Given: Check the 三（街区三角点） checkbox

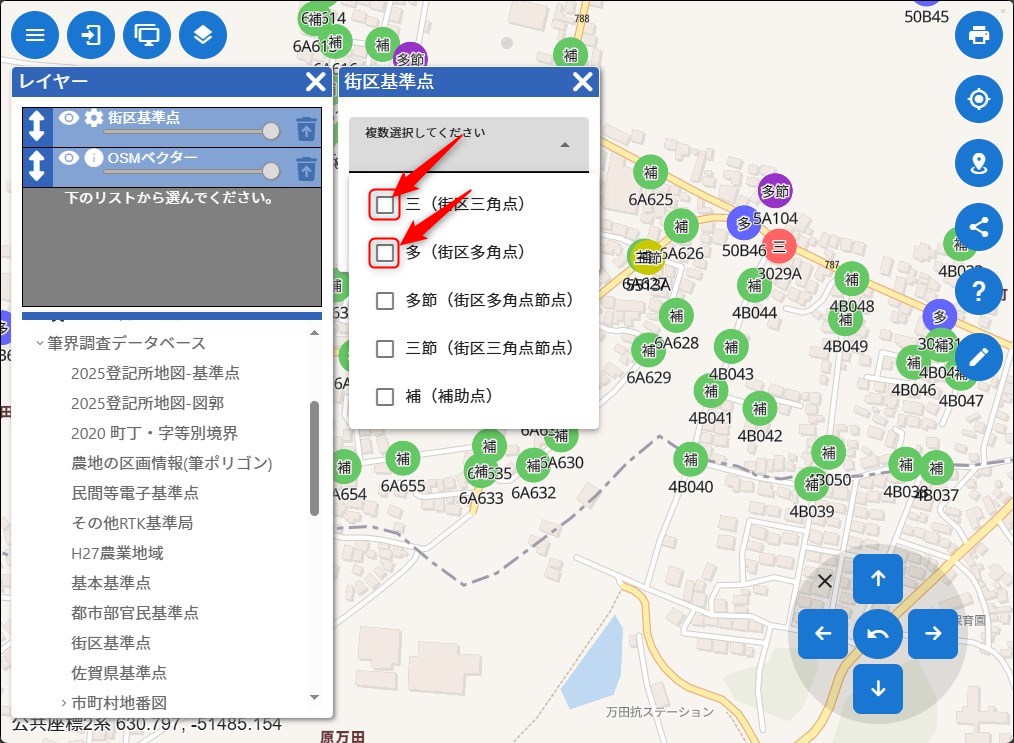Looking at the screenshot, I should coord(385,204).
